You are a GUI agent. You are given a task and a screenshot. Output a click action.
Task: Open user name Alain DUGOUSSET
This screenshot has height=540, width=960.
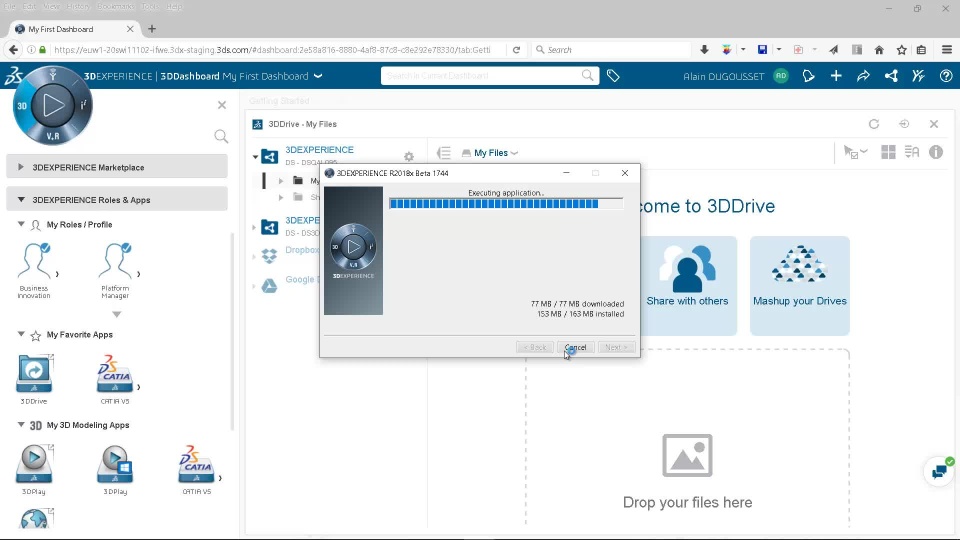724,77
